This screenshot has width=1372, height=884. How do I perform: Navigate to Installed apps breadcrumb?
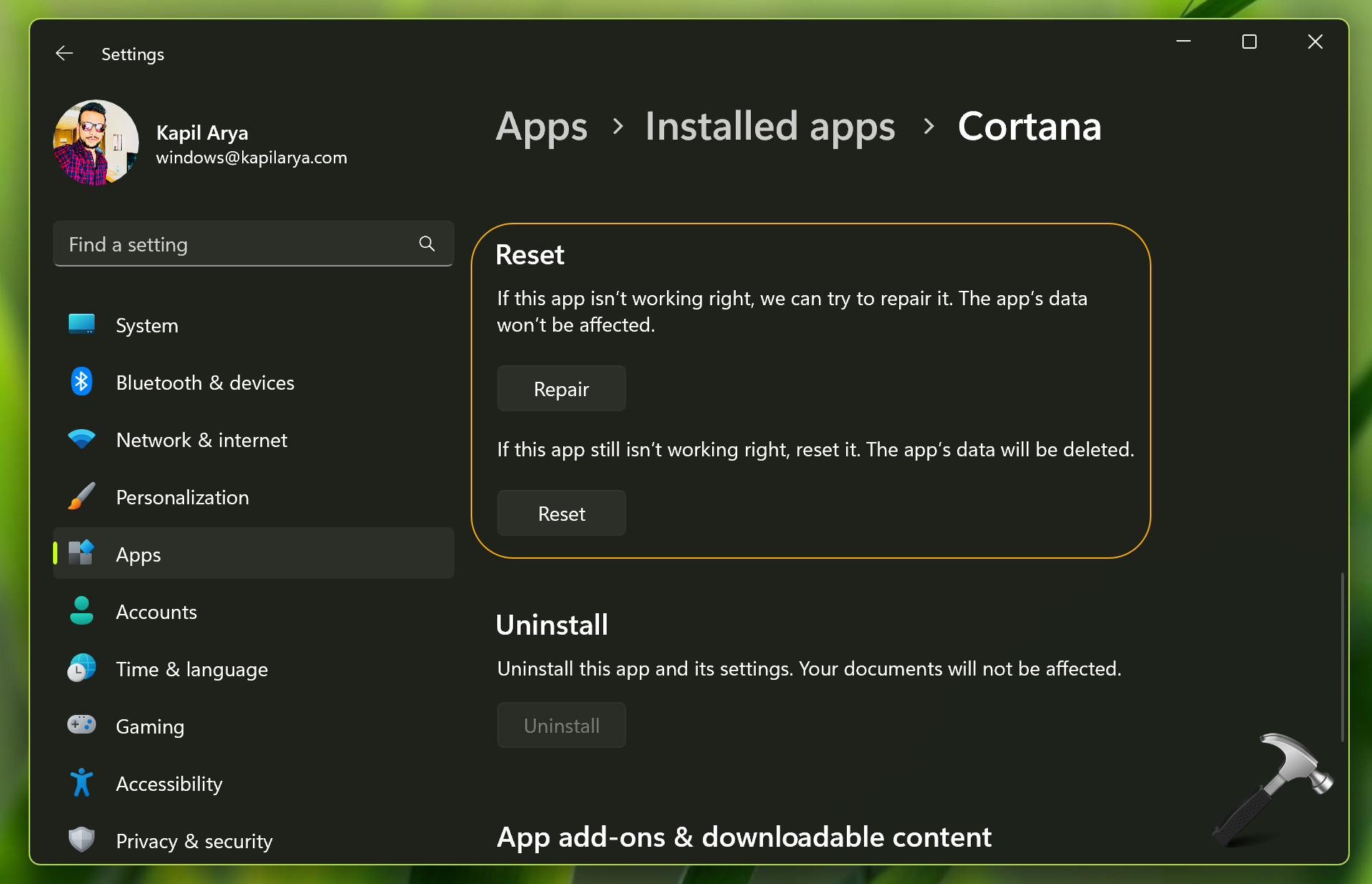pos(769,127)
